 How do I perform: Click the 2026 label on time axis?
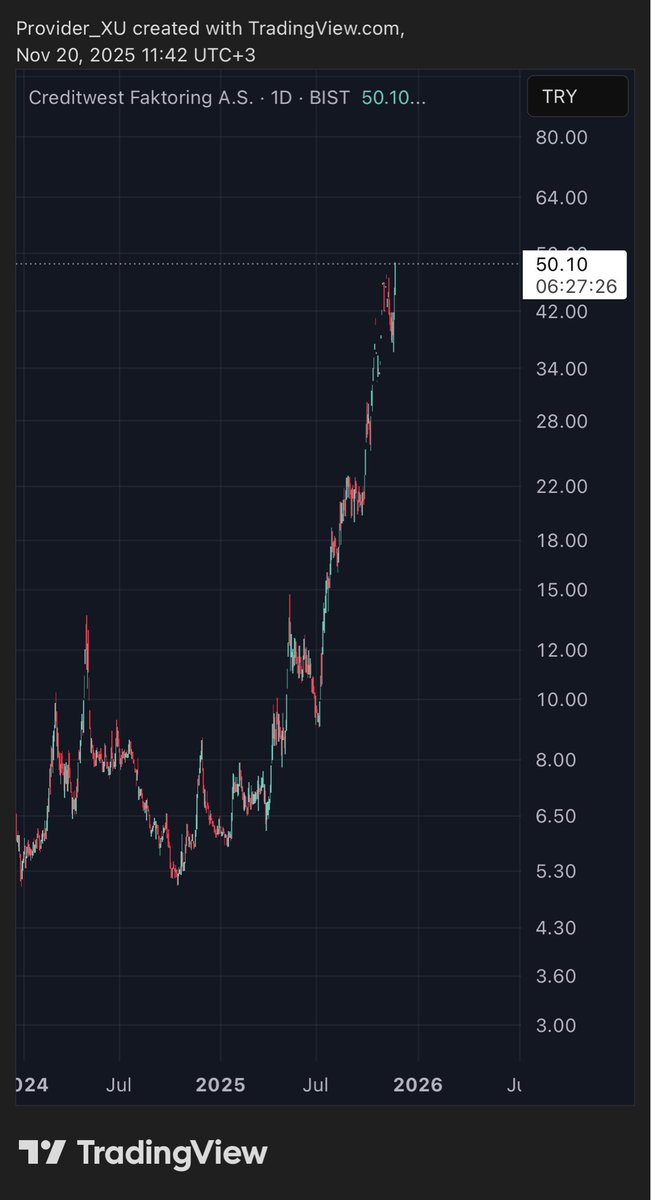[419, 1085]
